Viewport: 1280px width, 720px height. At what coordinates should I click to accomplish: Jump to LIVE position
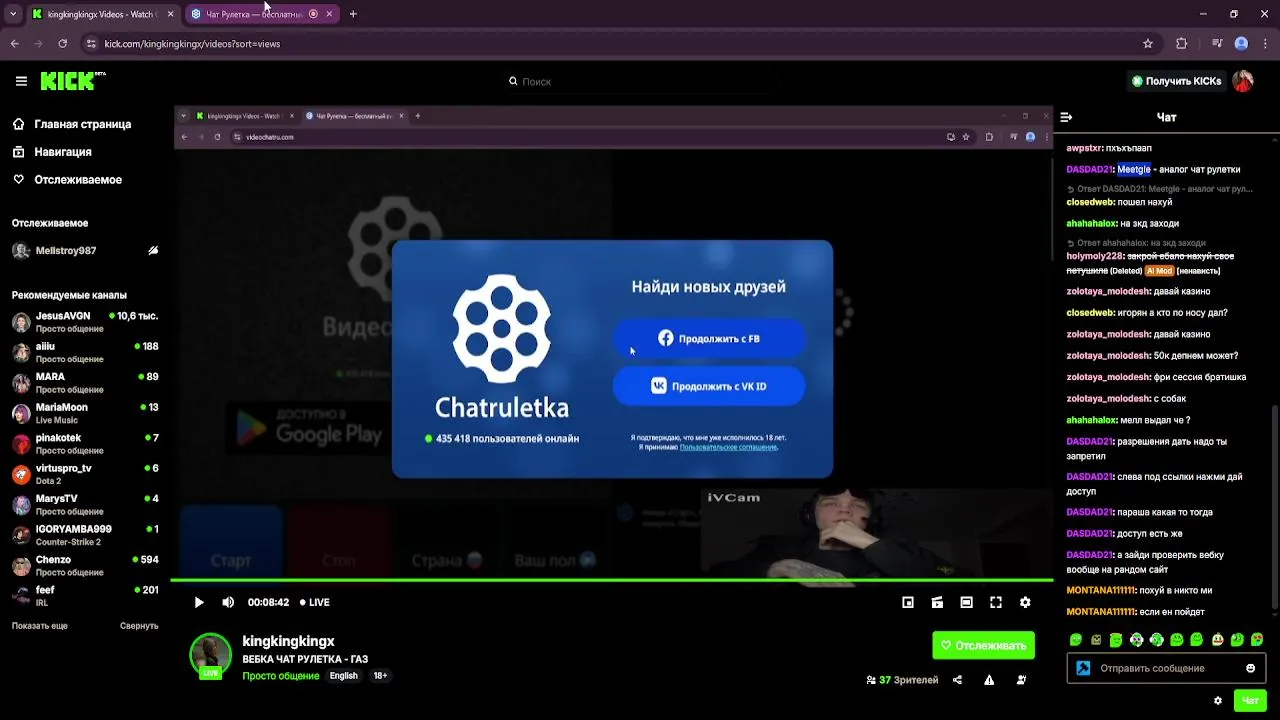click(315, 602)
